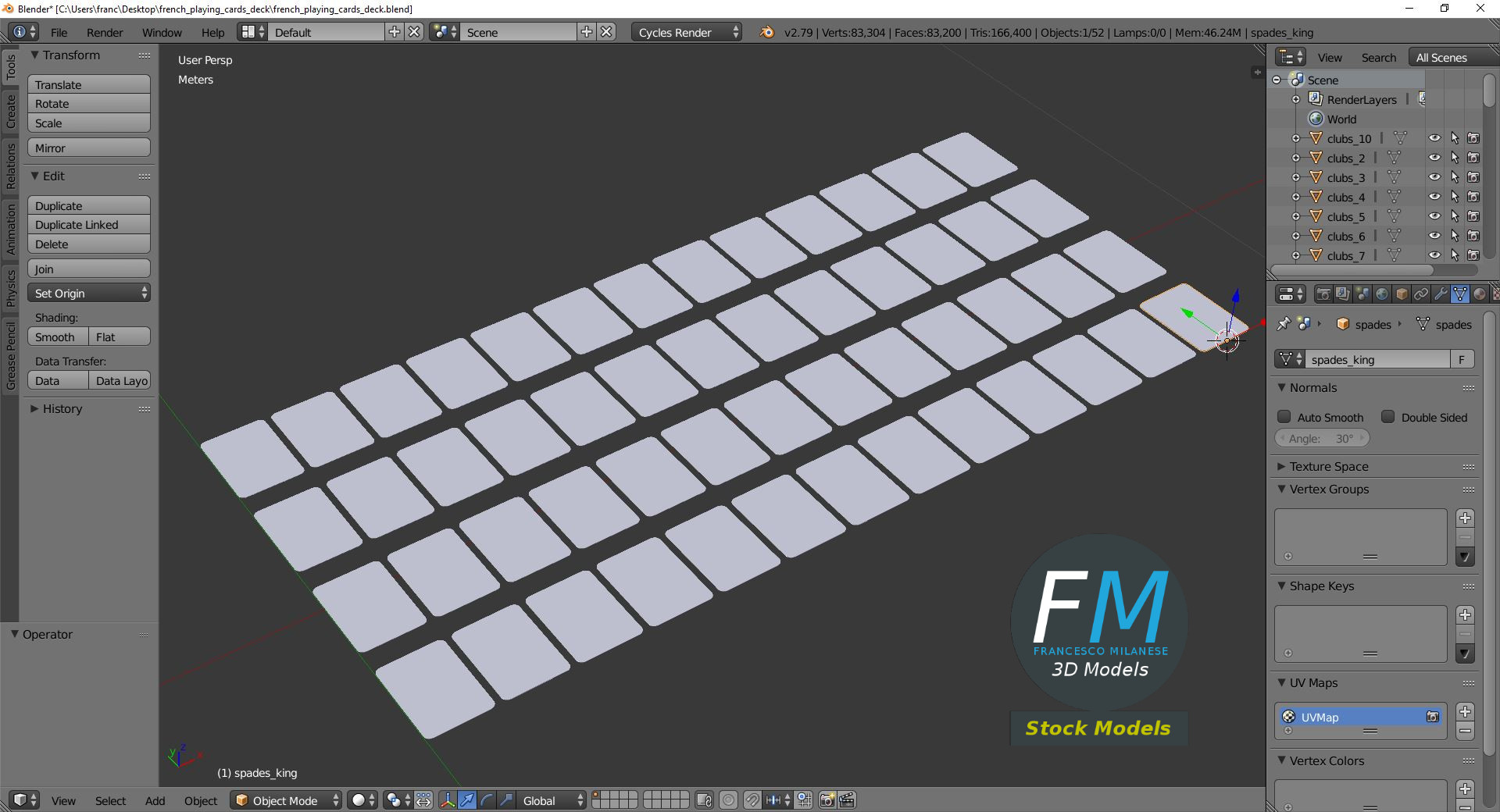
Task: Open the Cycles Render engine dropdown
Action: click(x=686, y=32)
